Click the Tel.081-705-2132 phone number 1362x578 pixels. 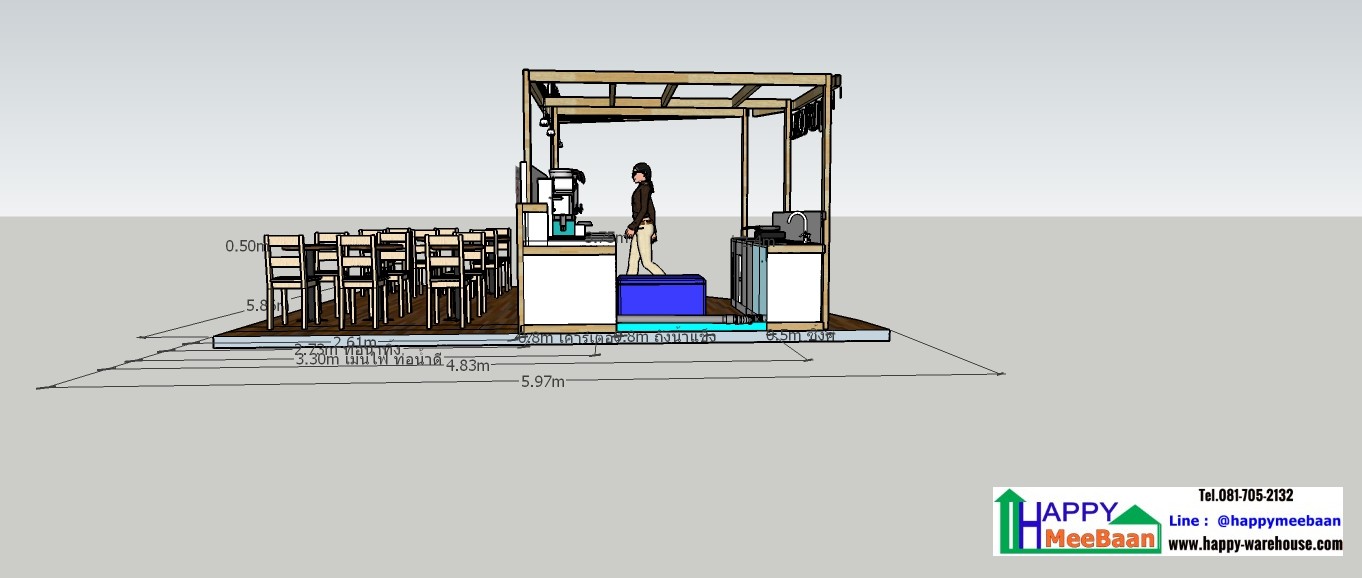click(x=1245, y=496)
